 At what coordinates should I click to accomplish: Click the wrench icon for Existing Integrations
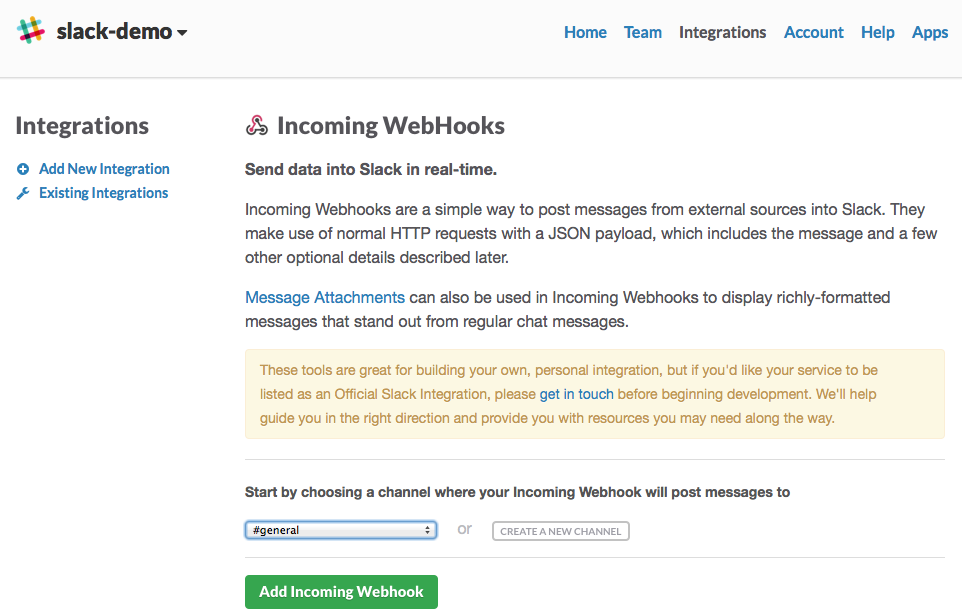click(23, 193)
